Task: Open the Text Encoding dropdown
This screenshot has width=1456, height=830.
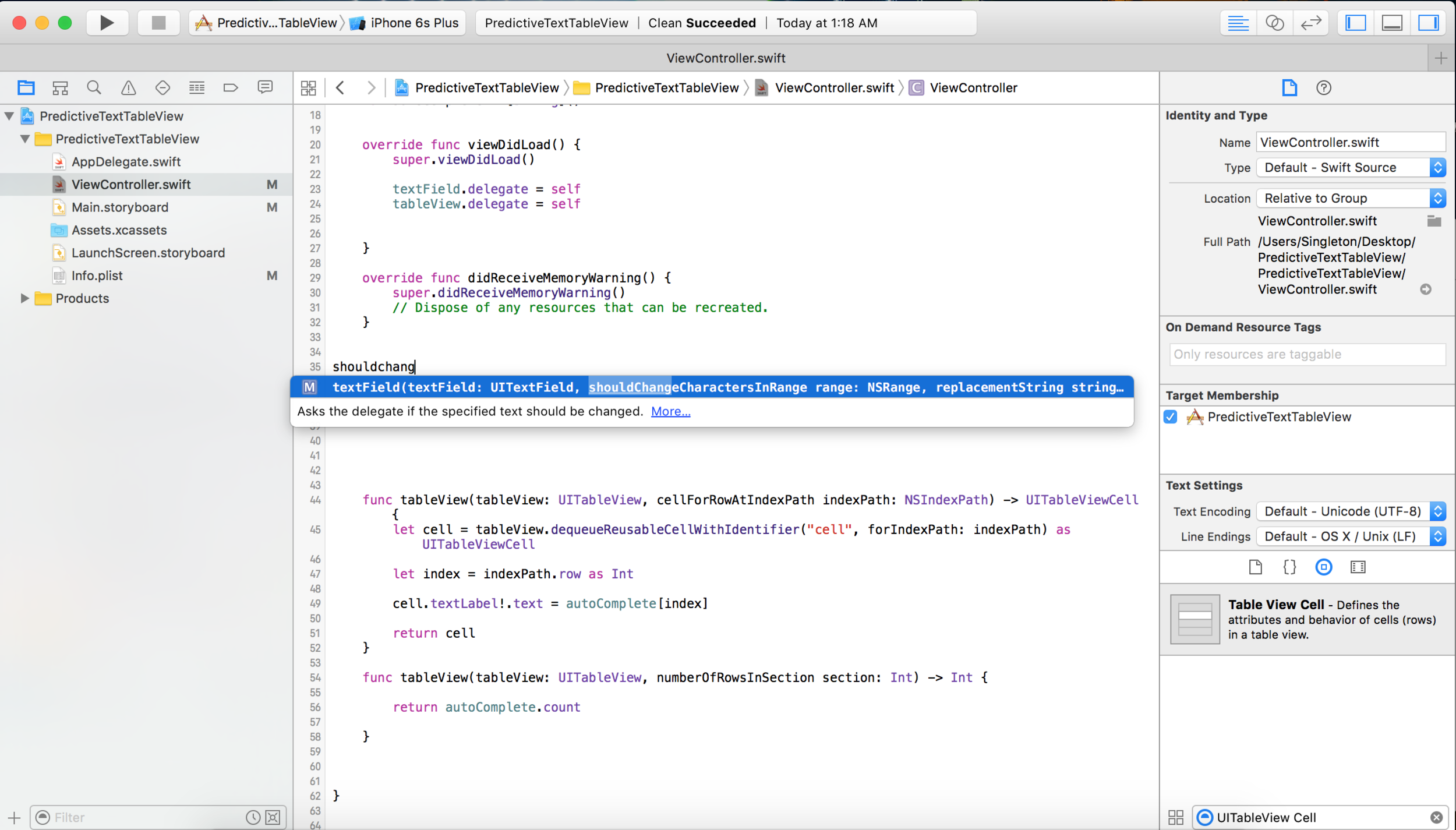Action: tap(1351, 511)
